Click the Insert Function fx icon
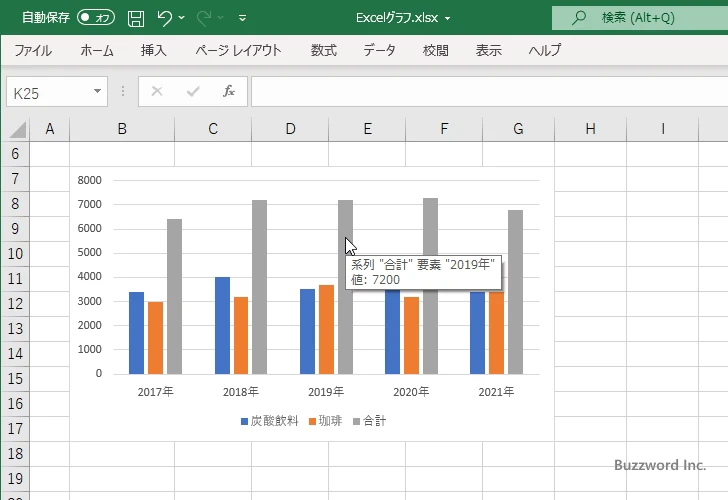Image resolution: width=728 pixels, height=500 pixels. [x=229, y=91]
